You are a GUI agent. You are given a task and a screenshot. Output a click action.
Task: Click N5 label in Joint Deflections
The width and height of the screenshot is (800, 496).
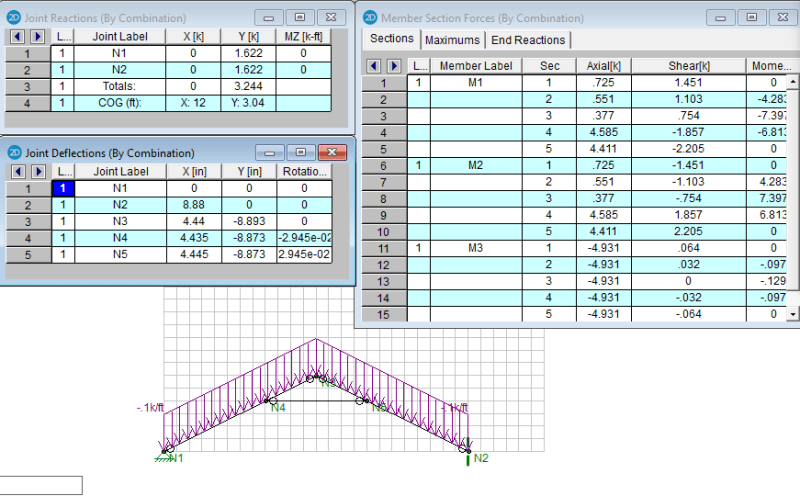point(120,254)
